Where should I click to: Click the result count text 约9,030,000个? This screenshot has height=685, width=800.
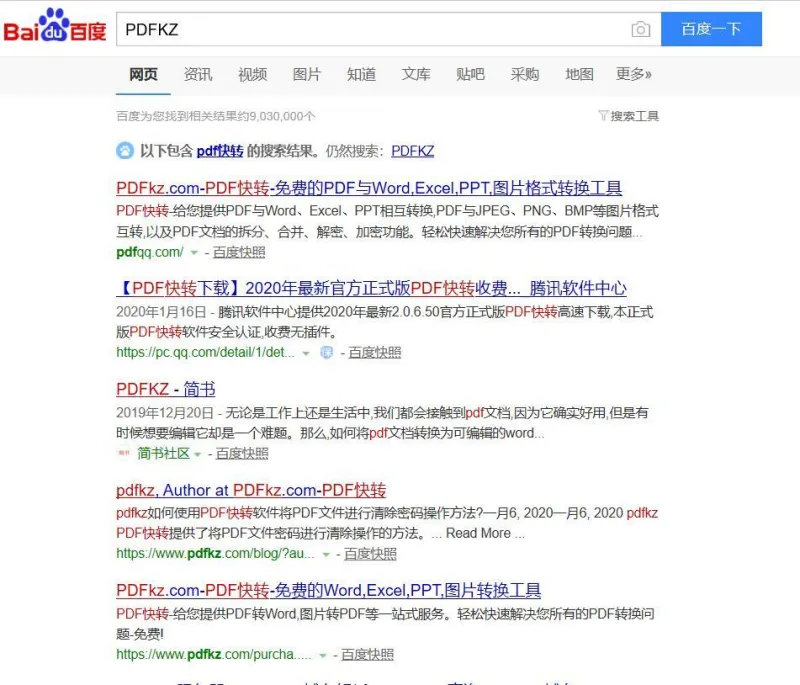point(216,116)
